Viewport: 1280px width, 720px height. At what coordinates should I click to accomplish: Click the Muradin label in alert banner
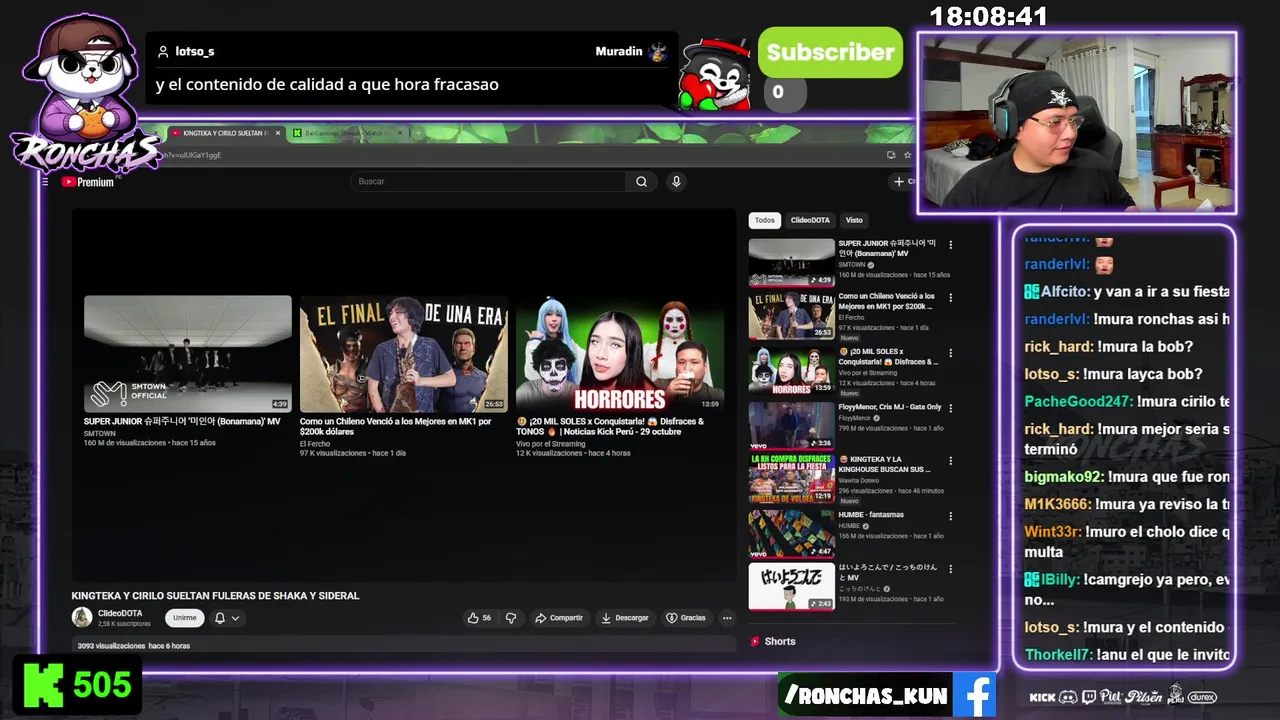619,51
